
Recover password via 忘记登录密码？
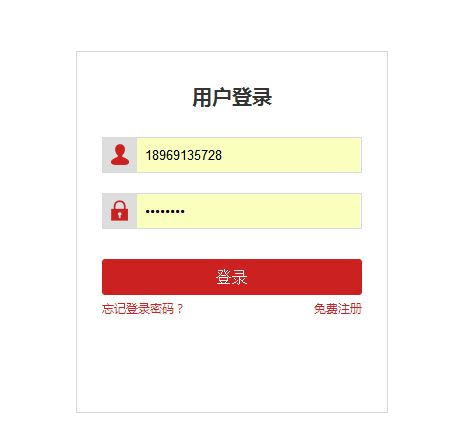[143, 309]
